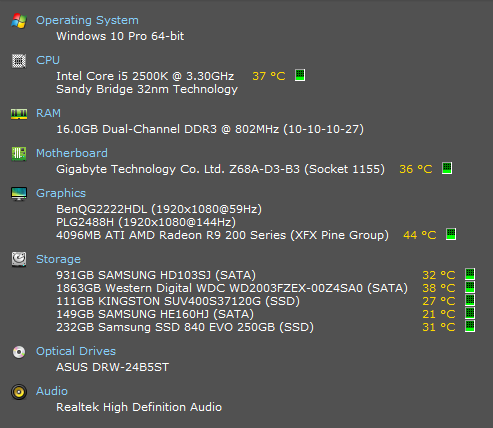The width and height of the screenshot is (493, 428).
Task: Click the Storage hard drive icon
Action: click(x=19, y=259)
